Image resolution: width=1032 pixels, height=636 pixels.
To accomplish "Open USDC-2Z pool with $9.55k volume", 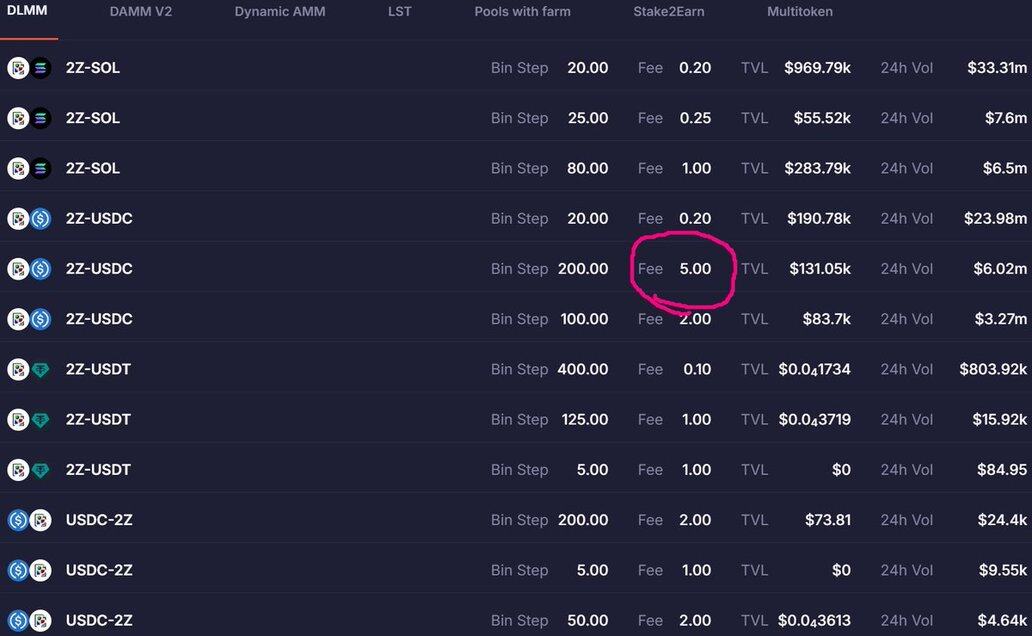I will tap(99, 570).
